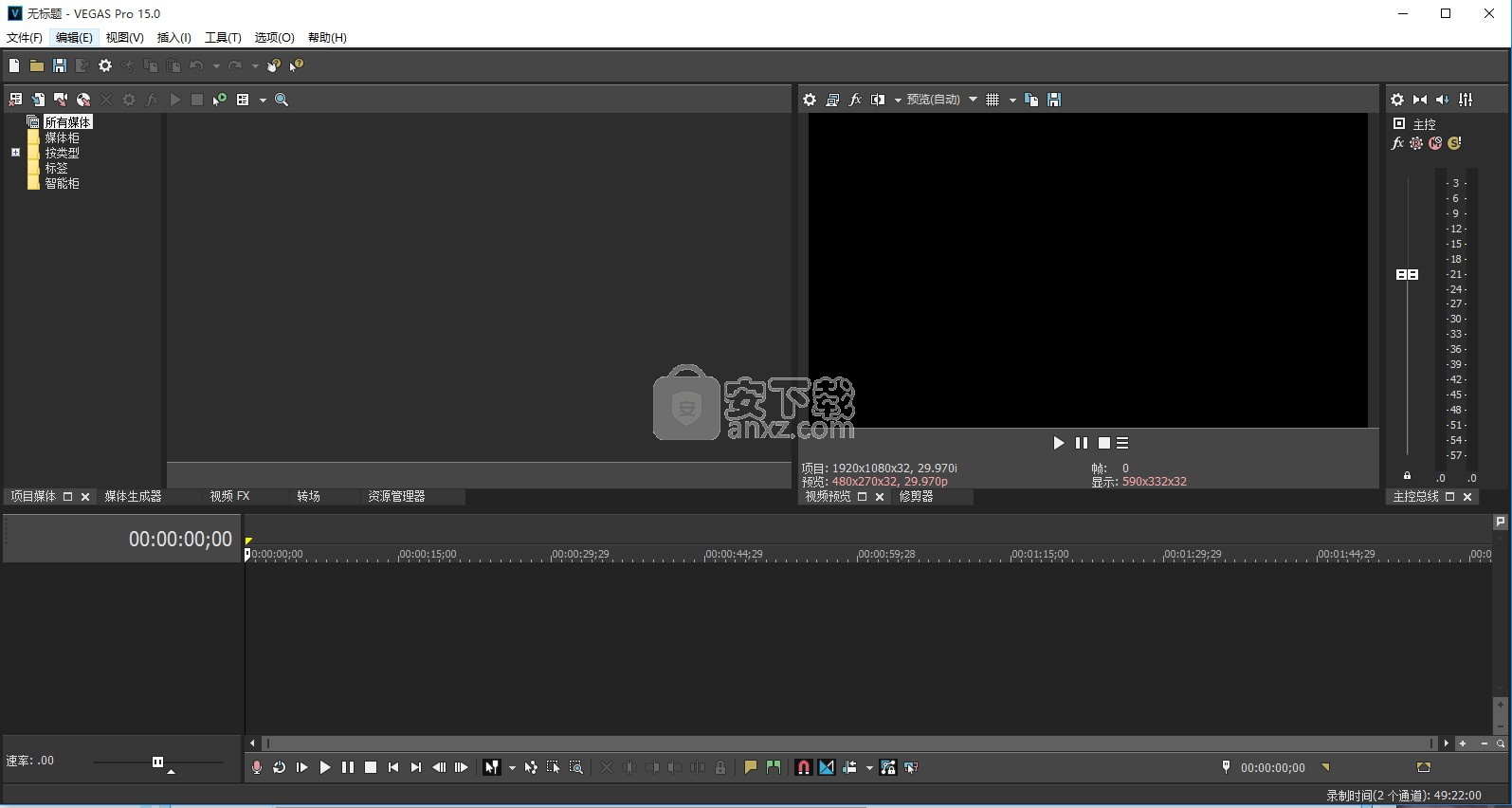Open video output FX in preview toolbar
This screenshot has width=1512, height=808.
click(855, 100)
